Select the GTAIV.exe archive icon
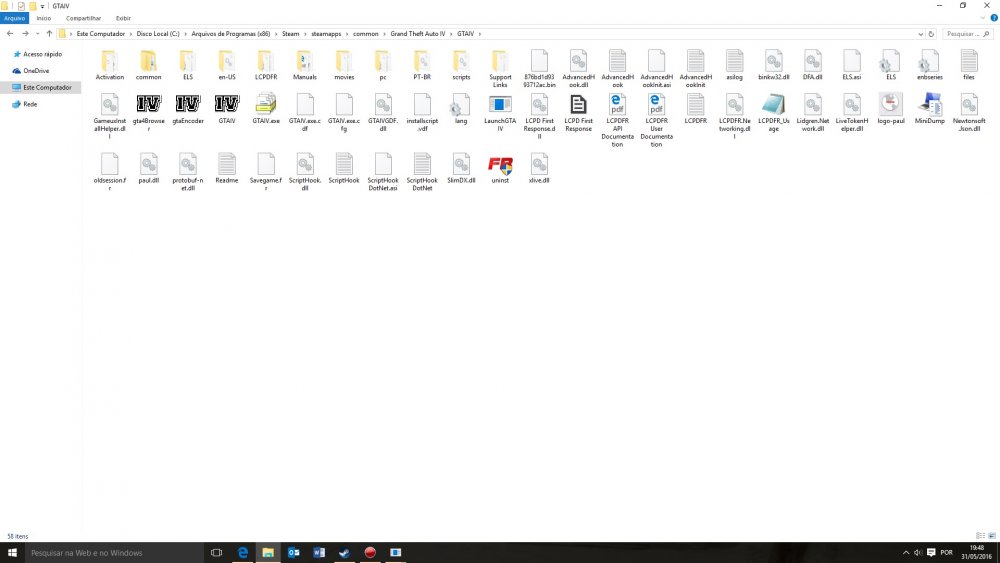Image resolution: width=1000 pixels, height=563 pixels. tap(266, 108)
